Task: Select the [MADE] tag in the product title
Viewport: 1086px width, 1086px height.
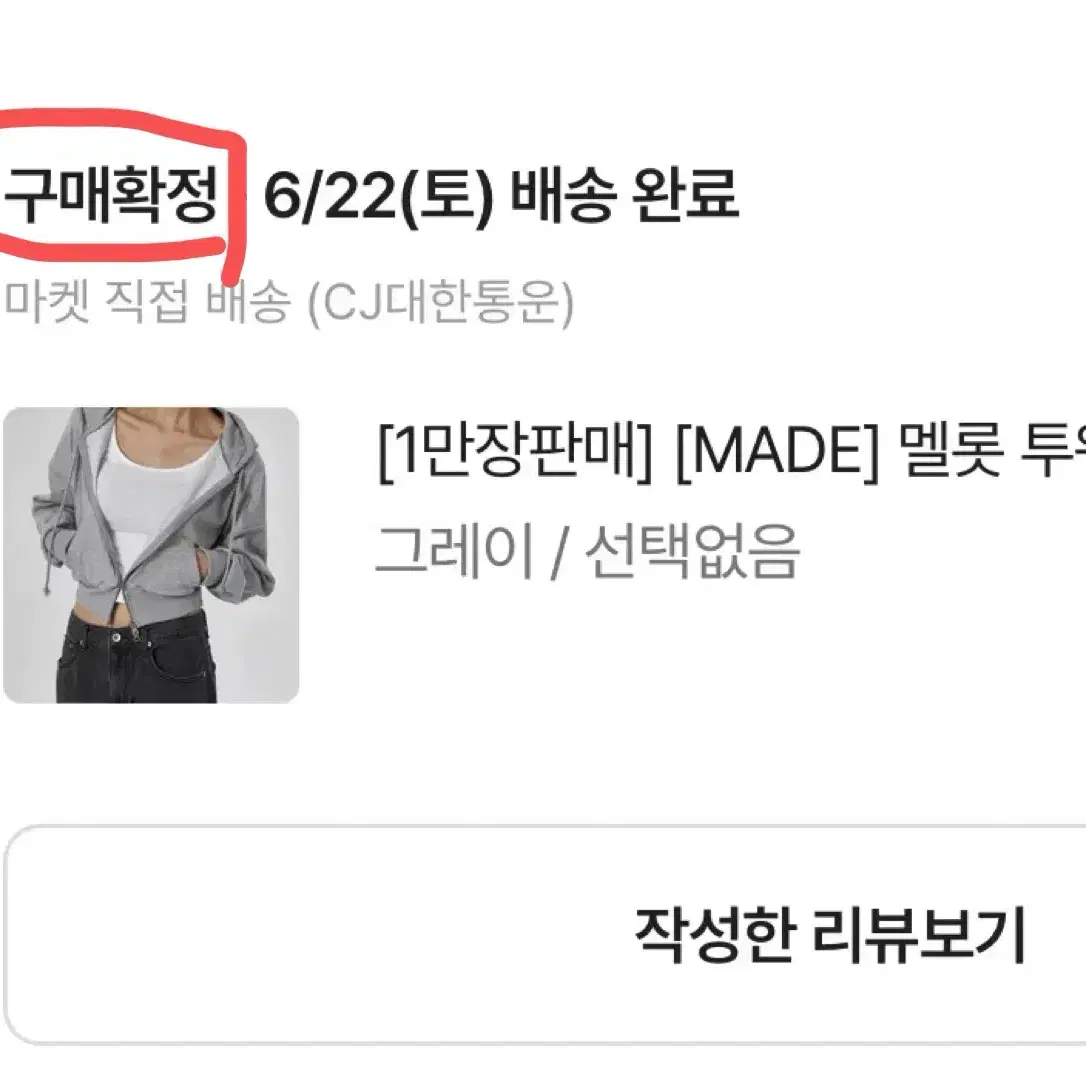Action: click(776, 452)
